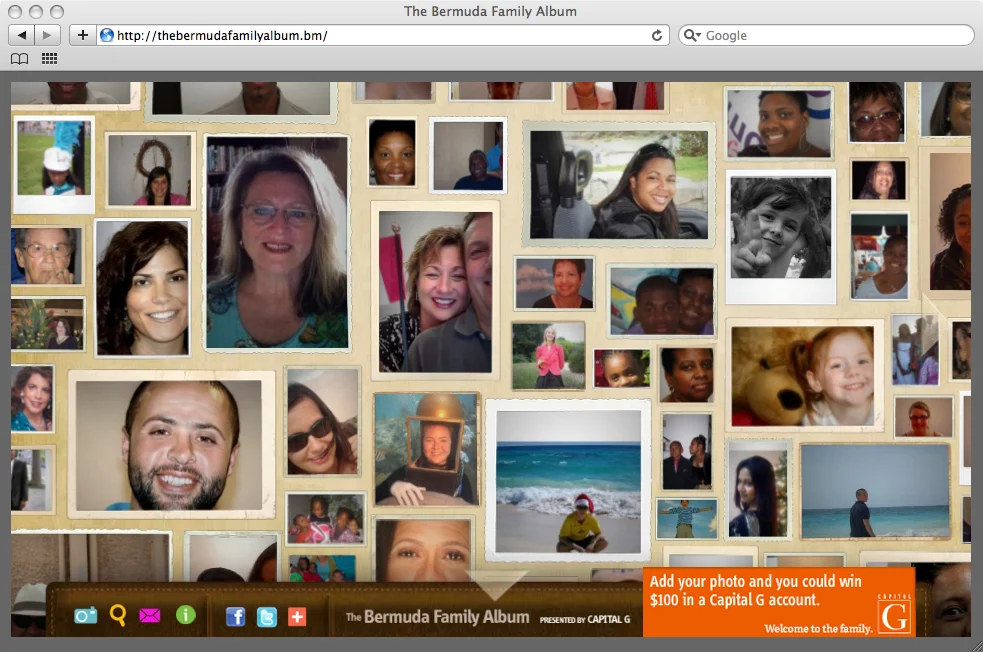Image resolution: width=983 pixels, height=652 pixels.
Task: Open photo of couple cheek to cheek
Action: pyautogui.click(x=435, y=291)
